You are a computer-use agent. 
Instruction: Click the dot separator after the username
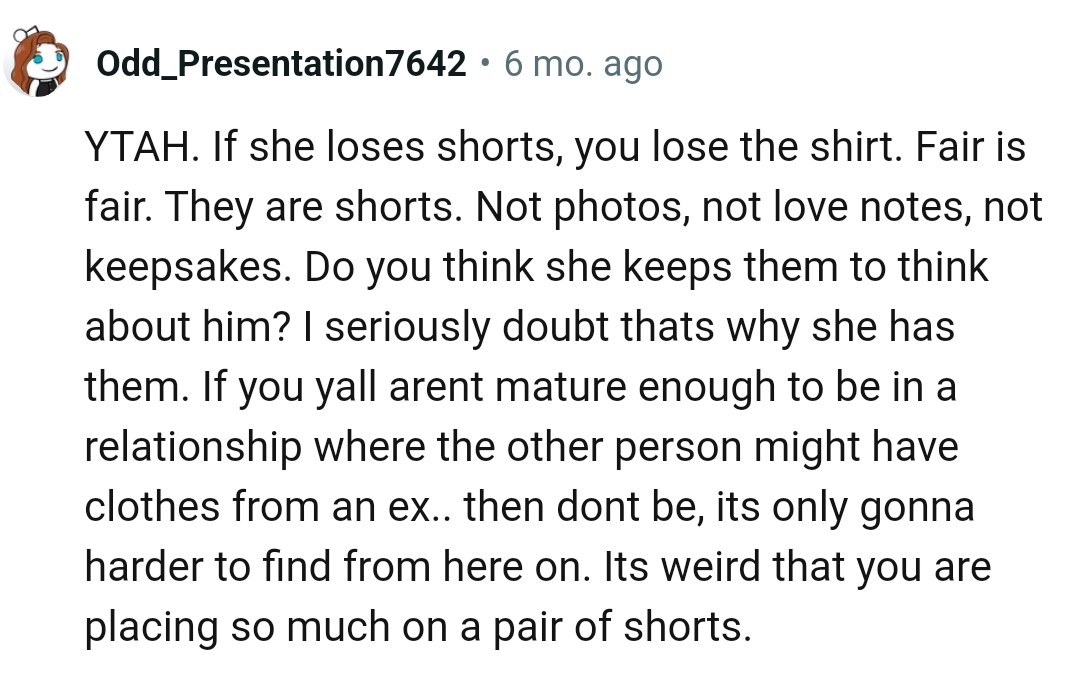485,63
